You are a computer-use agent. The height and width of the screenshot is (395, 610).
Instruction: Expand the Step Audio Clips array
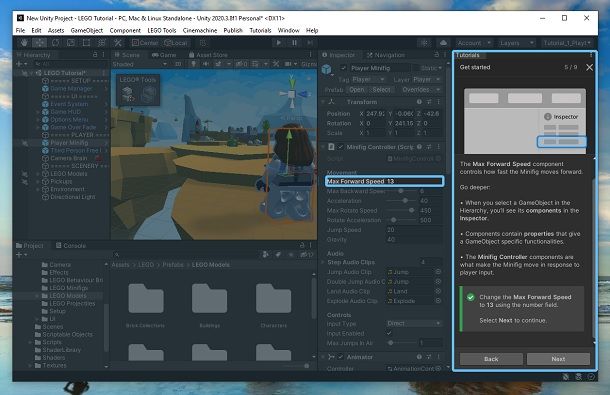tap(323, 262)
